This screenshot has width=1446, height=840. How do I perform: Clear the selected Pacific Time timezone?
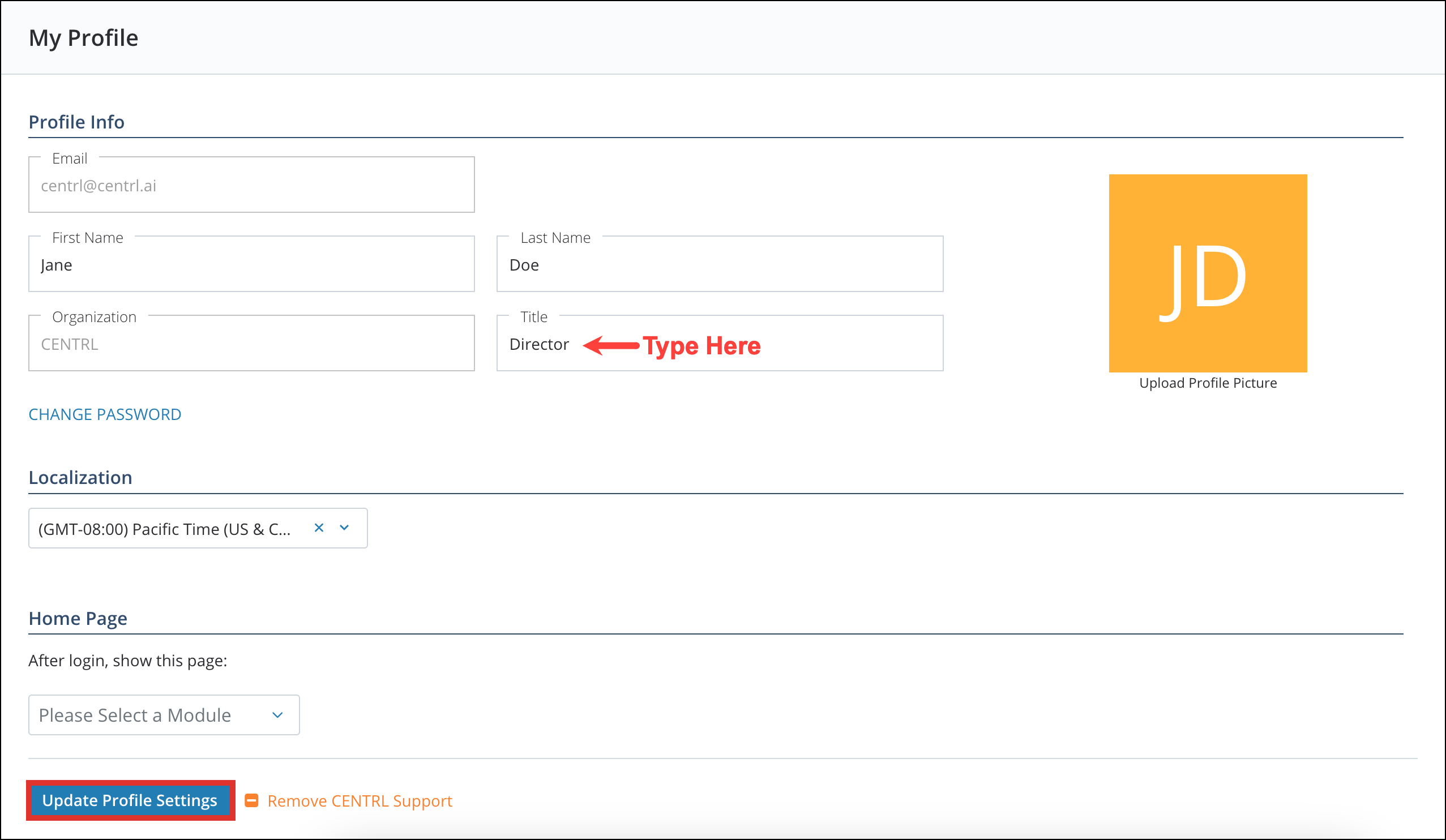[x=319, y=529]
